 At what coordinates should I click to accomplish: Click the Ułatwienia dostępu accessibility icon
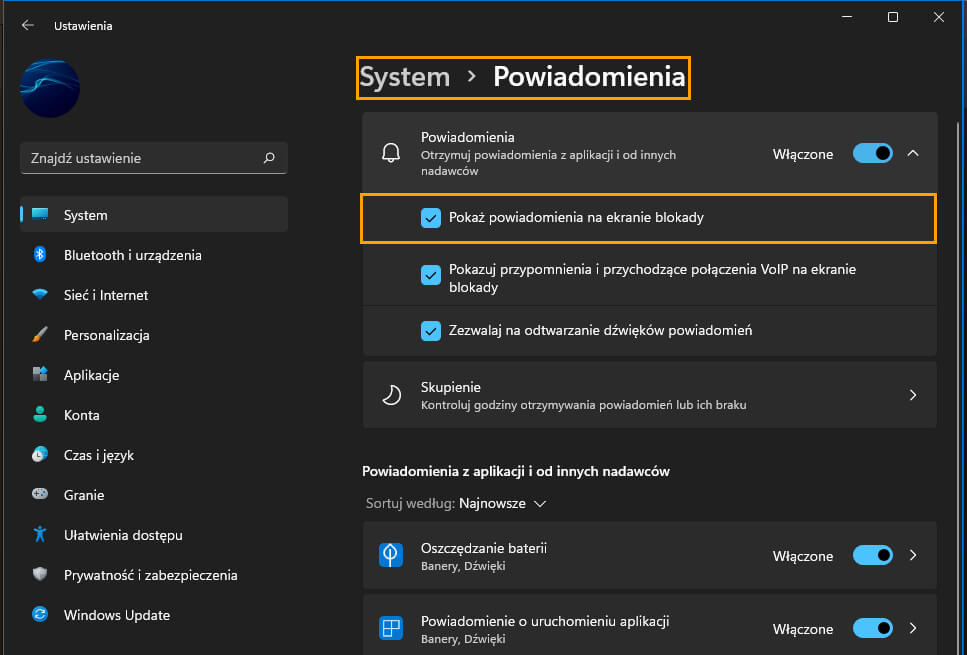(x=40, y=534)
